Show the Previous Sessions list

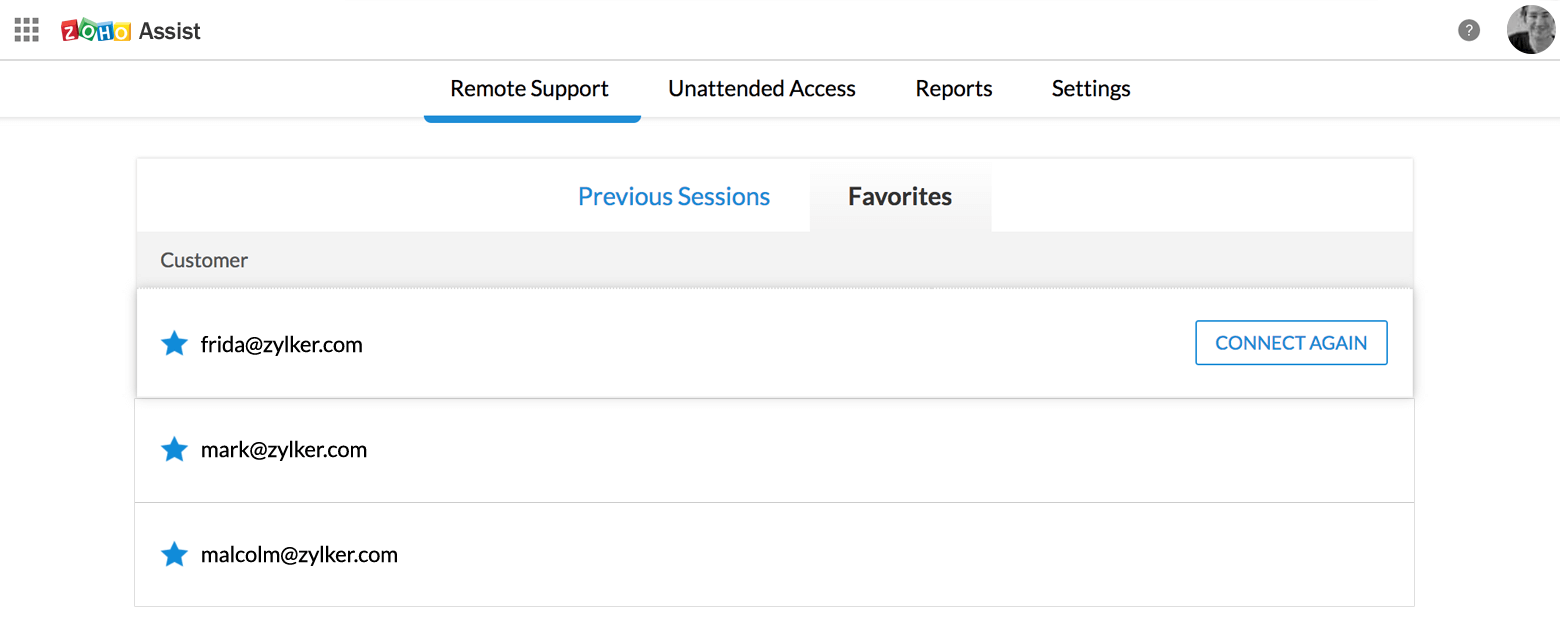coord(674,197)
